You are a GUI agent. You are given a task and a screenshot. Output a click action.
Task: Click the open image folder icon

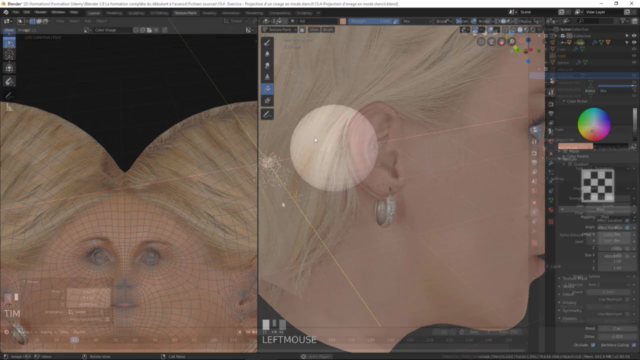149,30
